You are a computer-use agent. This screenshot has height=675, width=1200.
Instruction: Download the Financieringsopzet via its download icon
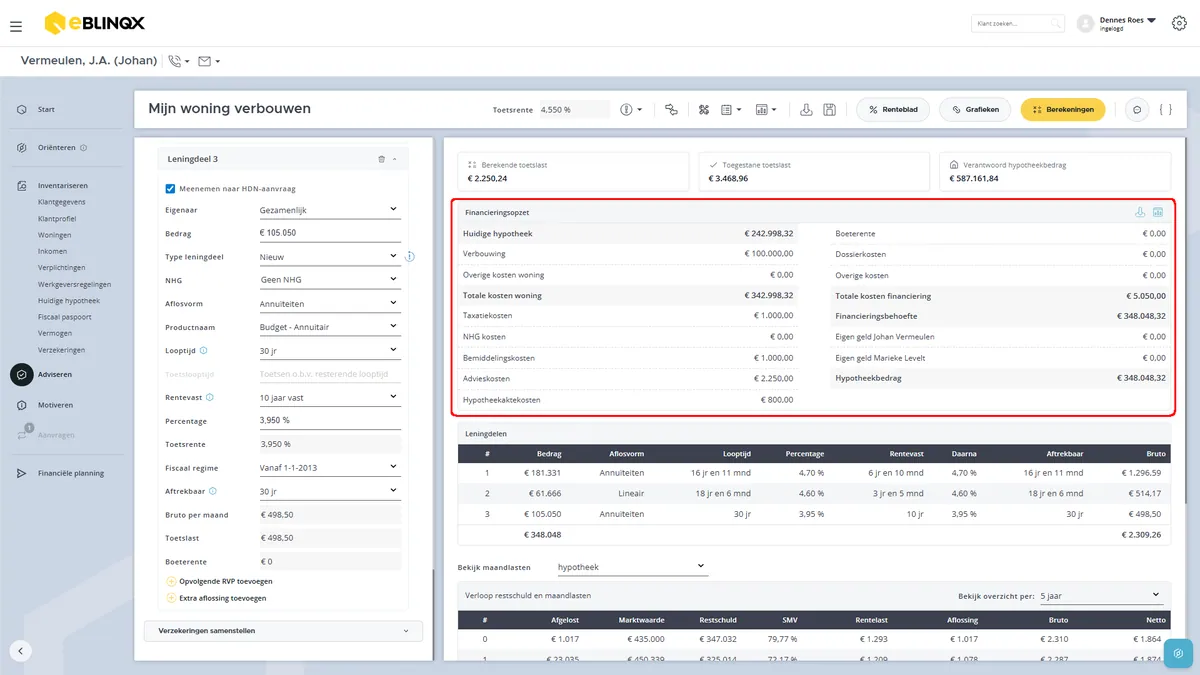[1139, 212]
